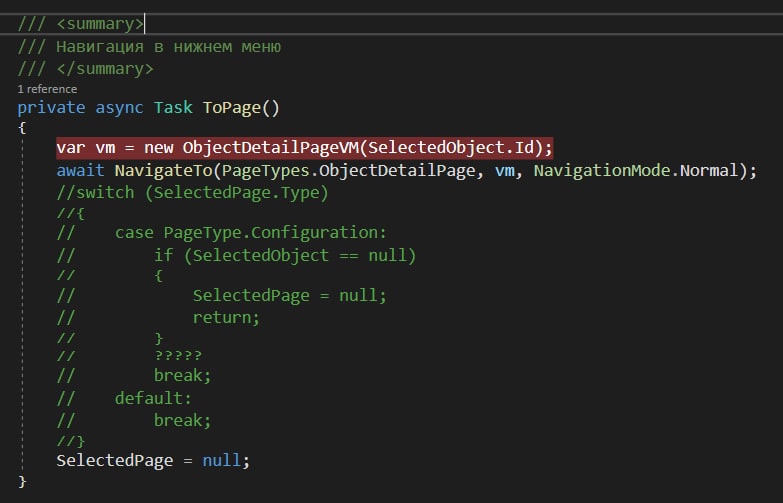Click the 'NavigateTo' method call
The height and width of the screenshot is (503, 783).
(x=163, y=170)
